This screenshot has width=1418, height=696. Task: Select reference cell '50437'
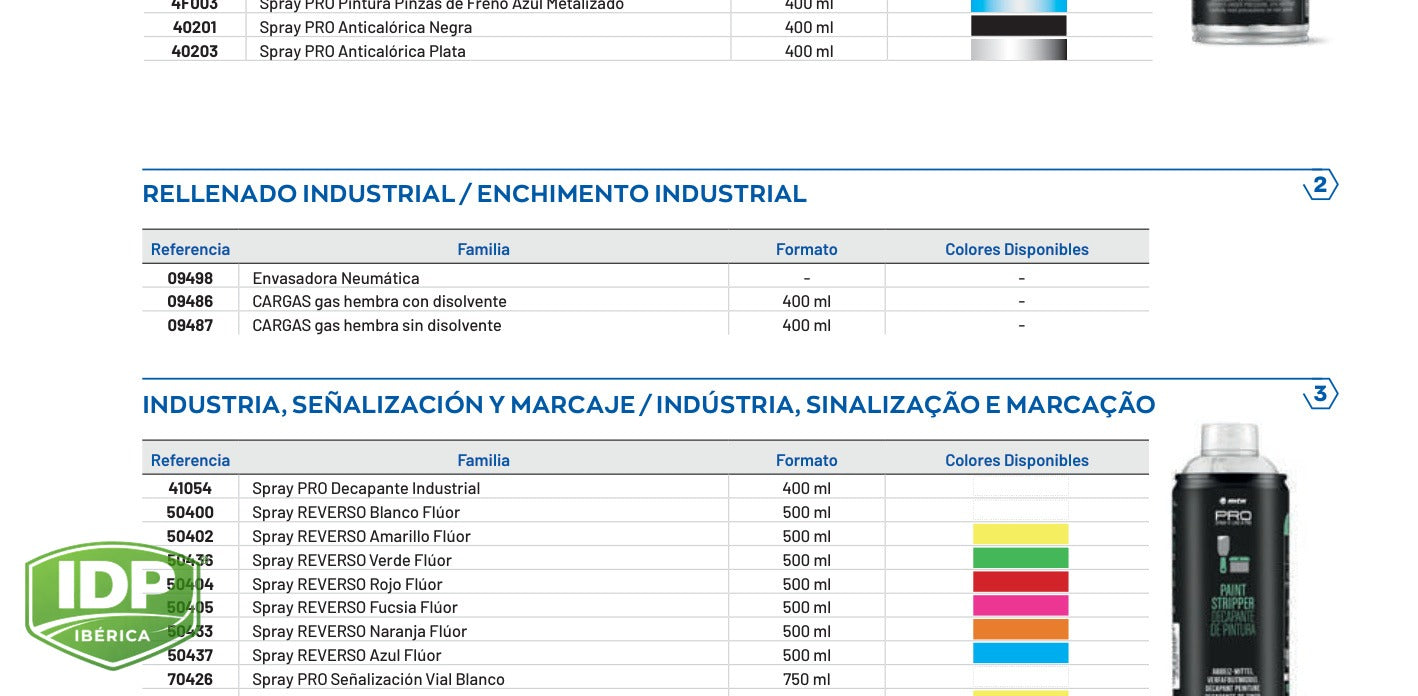[x=190, y=655]
